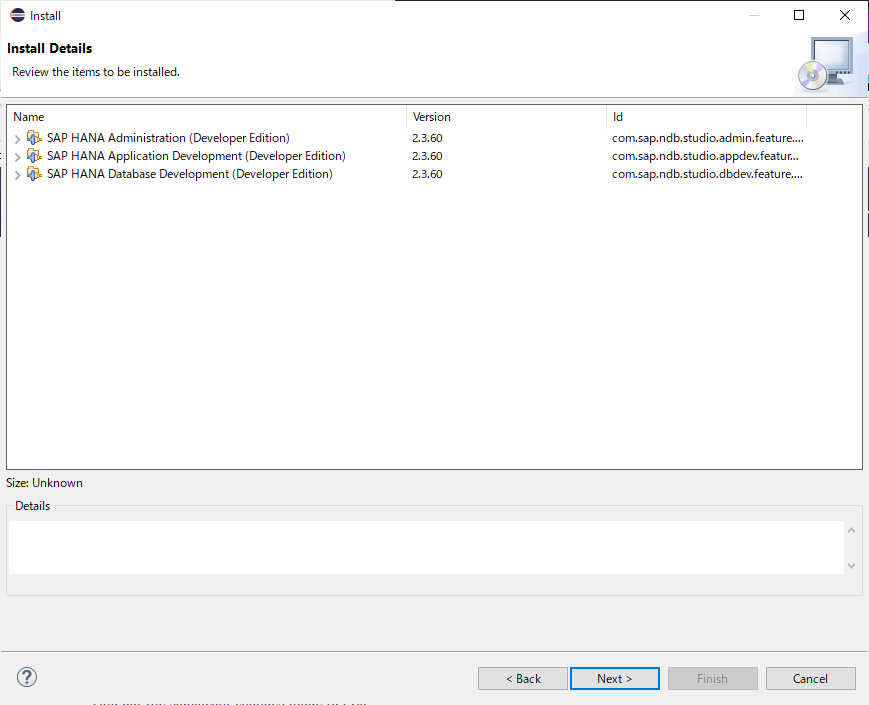Maximize the Install dialog window
The width and height of the screenshot is (869, 705).
click(x=799, y=15)
